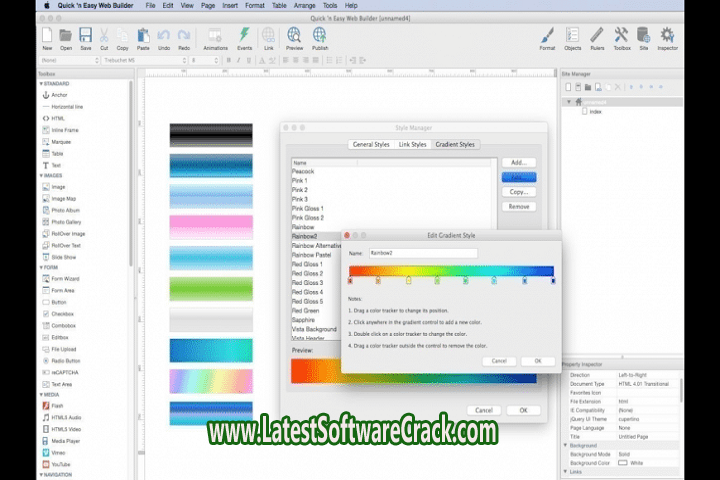Click Cancel in Edit Gradient Style dialog
The height and width of the screenshot is (480, 720).
[x=499, y=361]
